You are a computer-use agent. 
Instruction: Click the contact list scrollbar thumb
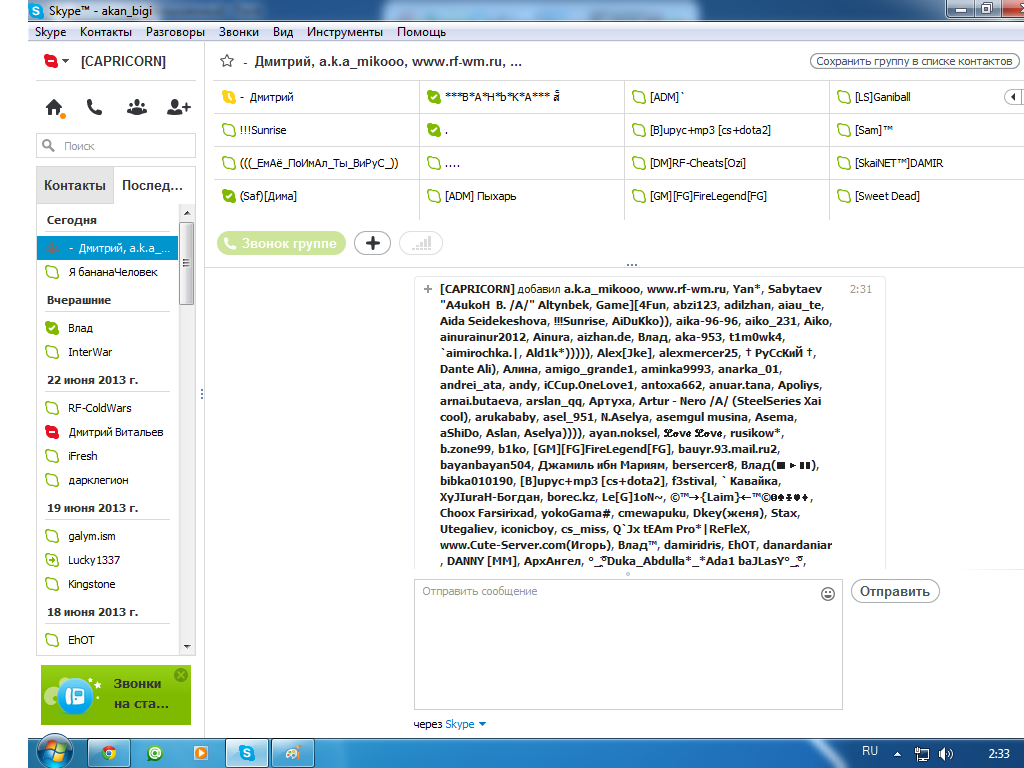[x=186, y=263]
